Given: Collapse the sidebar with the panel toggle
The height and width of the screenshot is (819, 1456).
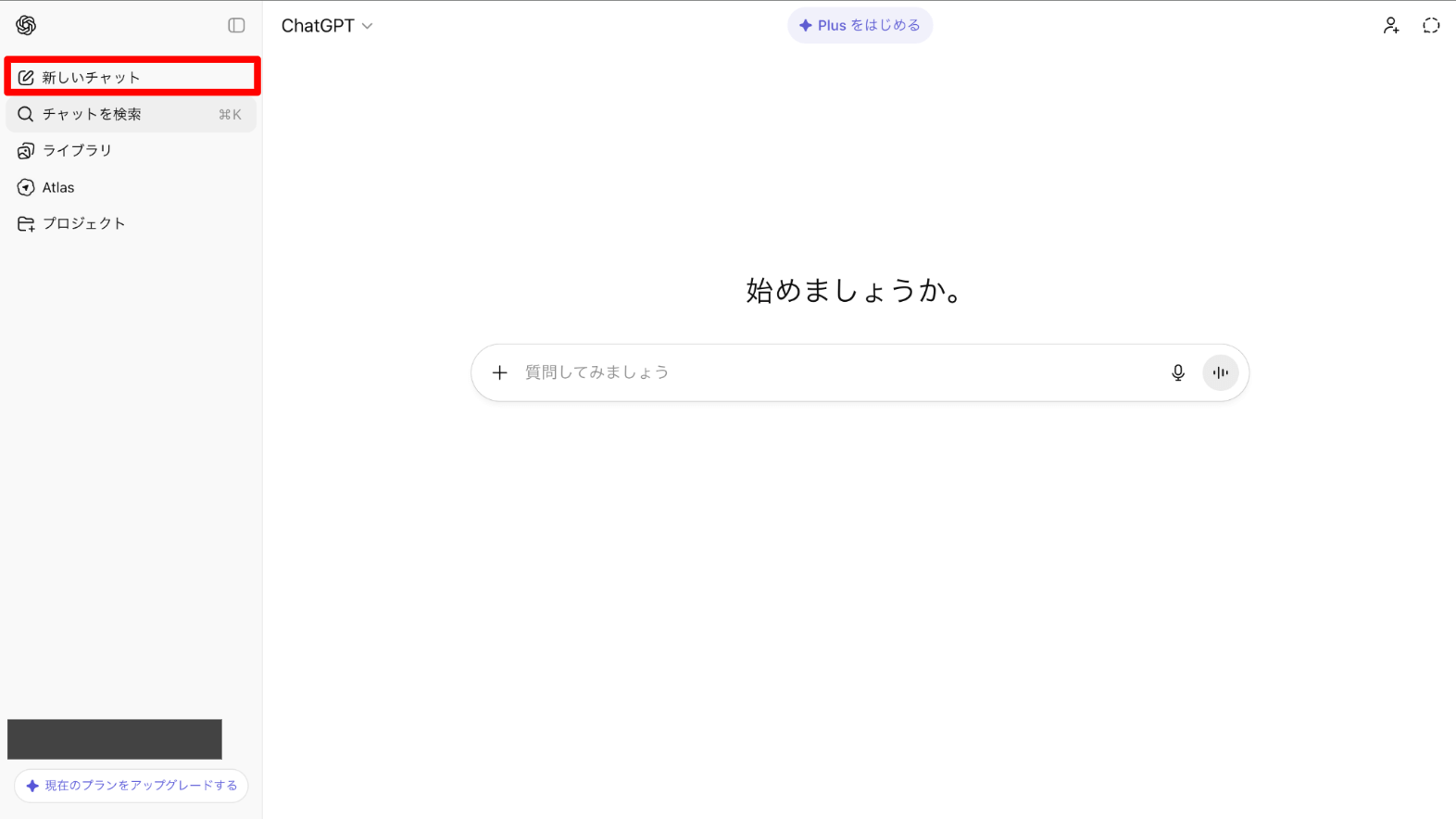Looking at the screenshot, I should (236, 25).
